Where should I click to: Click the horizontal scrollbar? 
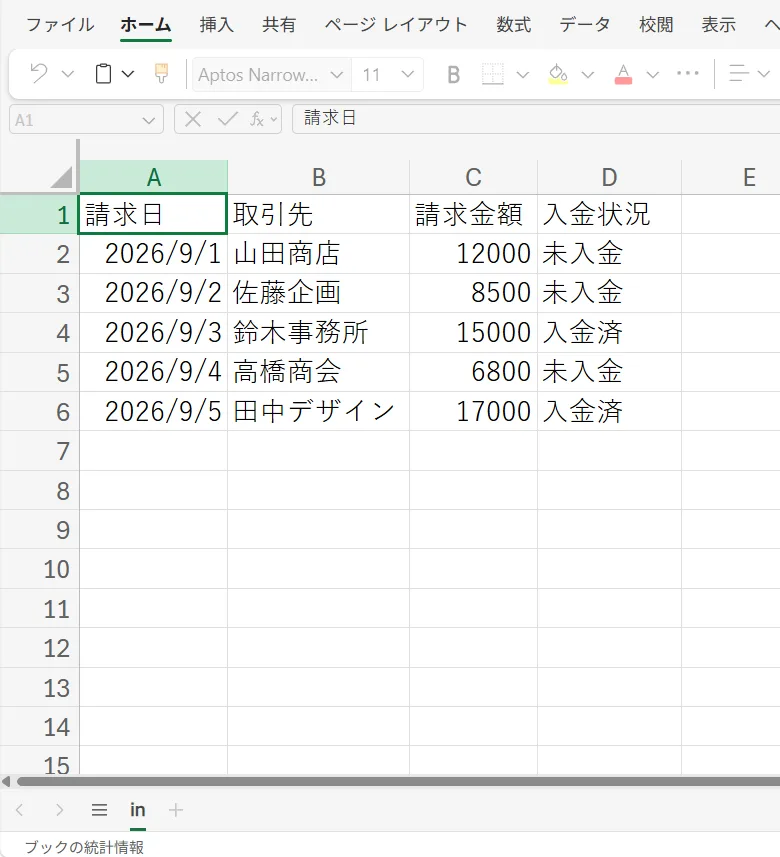tap(398, 782)
